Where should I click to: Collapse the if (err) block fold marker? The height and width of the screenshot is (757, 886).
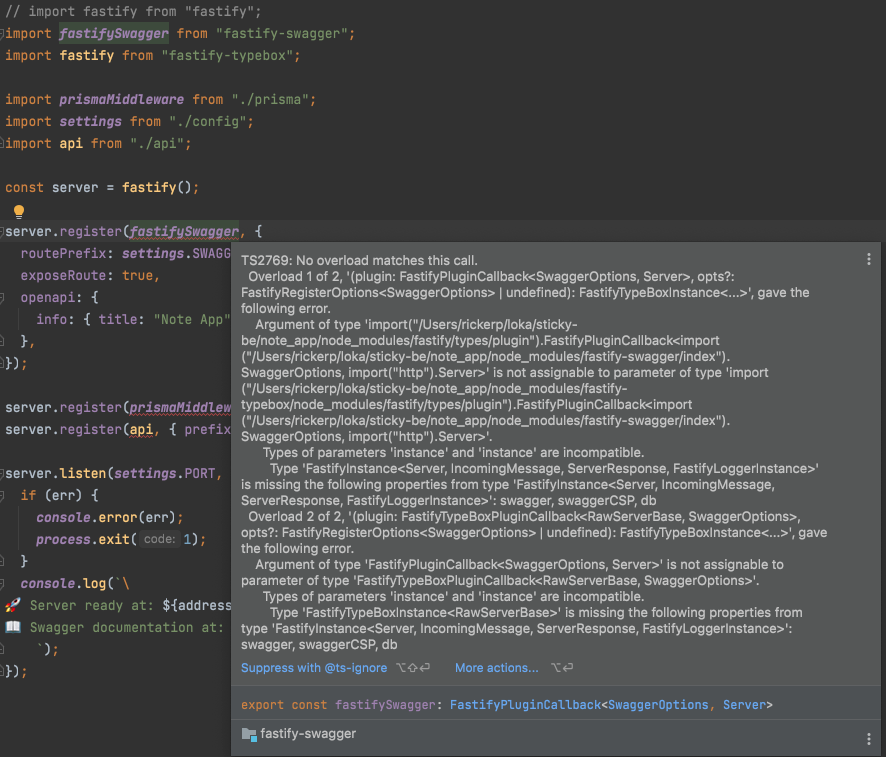[2, 496]
